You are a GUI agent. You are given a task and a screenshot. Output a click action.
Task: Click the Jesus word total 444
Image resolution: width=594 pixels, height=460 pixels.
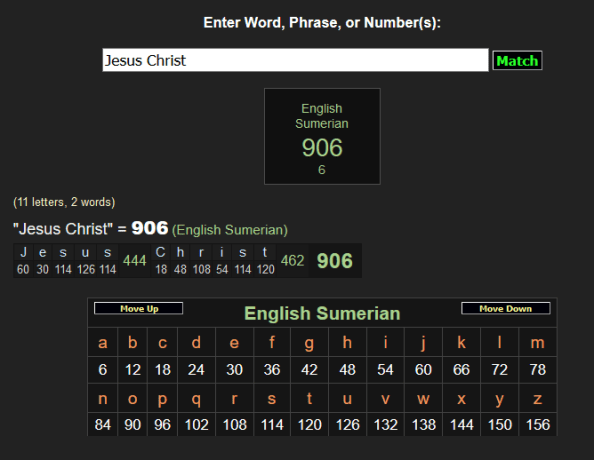pyautogui.click(x=134, y=260)
